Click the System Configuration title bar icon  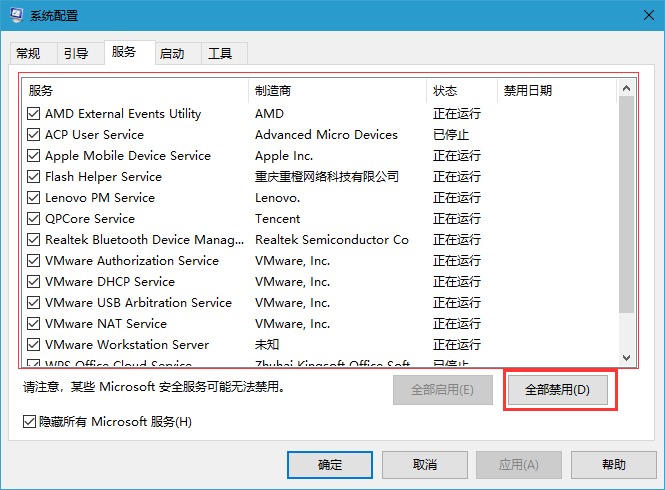pyautogui.click(x=16, y=16)
